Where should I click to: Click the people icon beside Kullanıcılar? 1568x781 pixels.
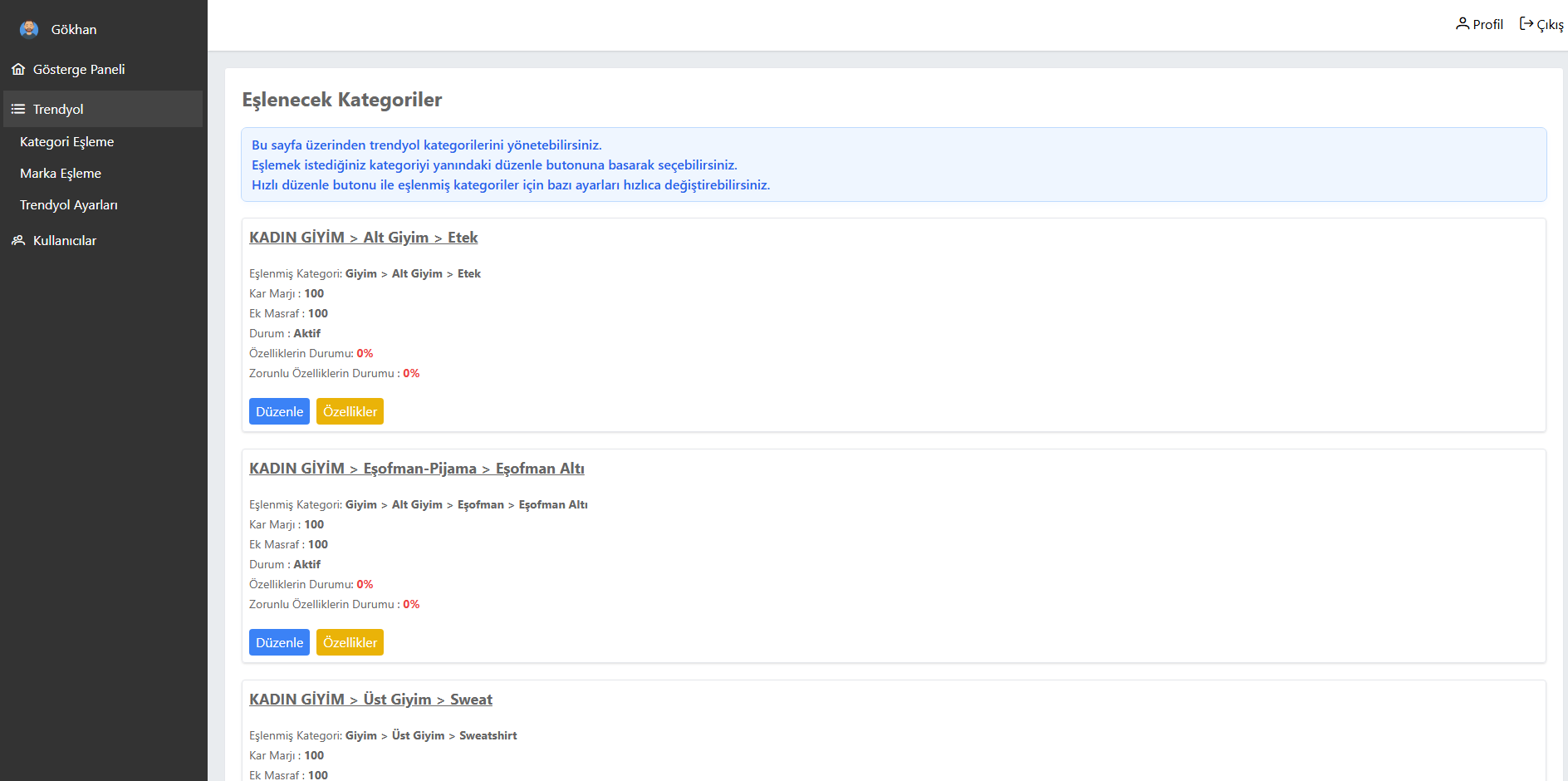[x=18, y=241]
